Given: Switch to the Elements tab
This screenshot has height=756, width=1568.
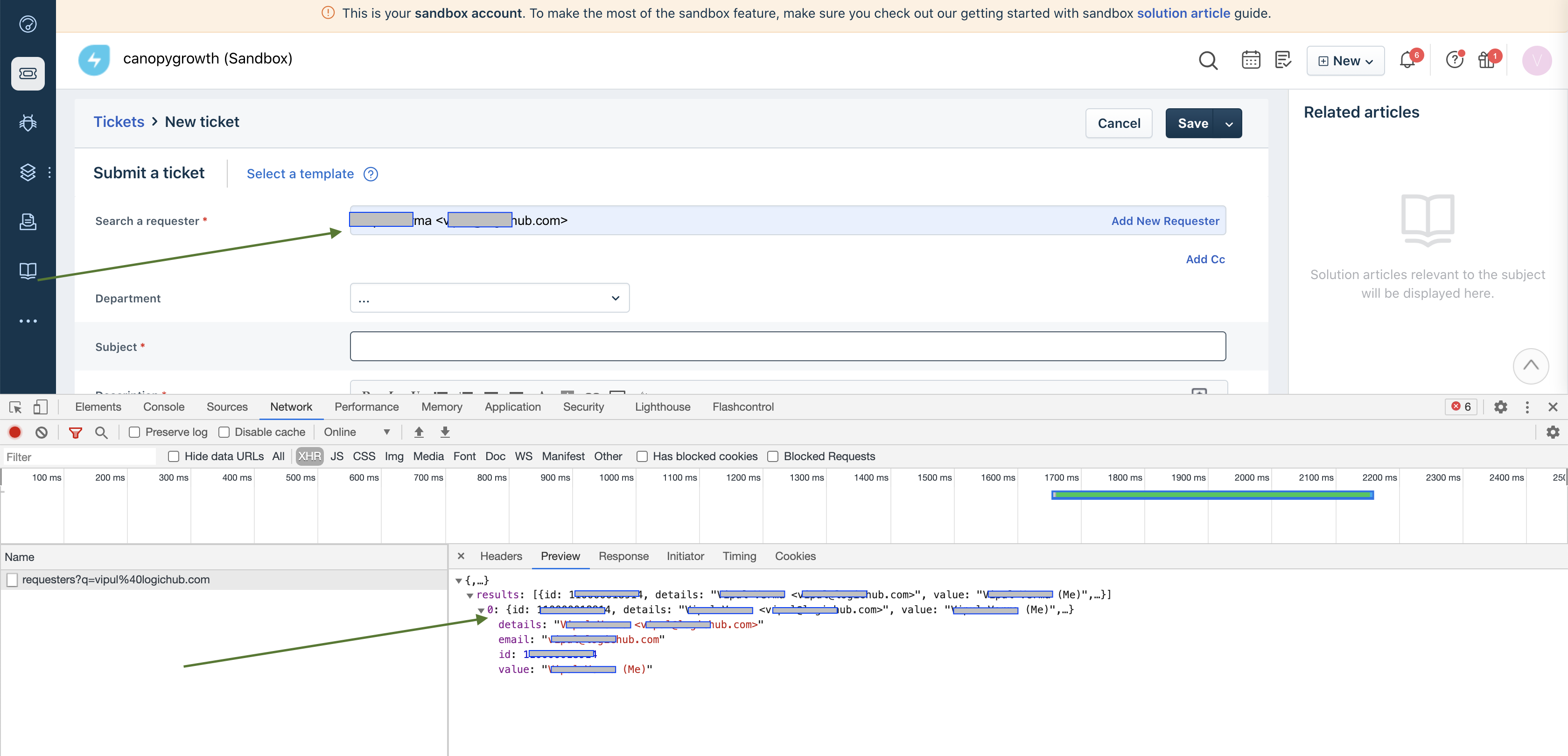Looking at the screenshot, I should point(98,406).
